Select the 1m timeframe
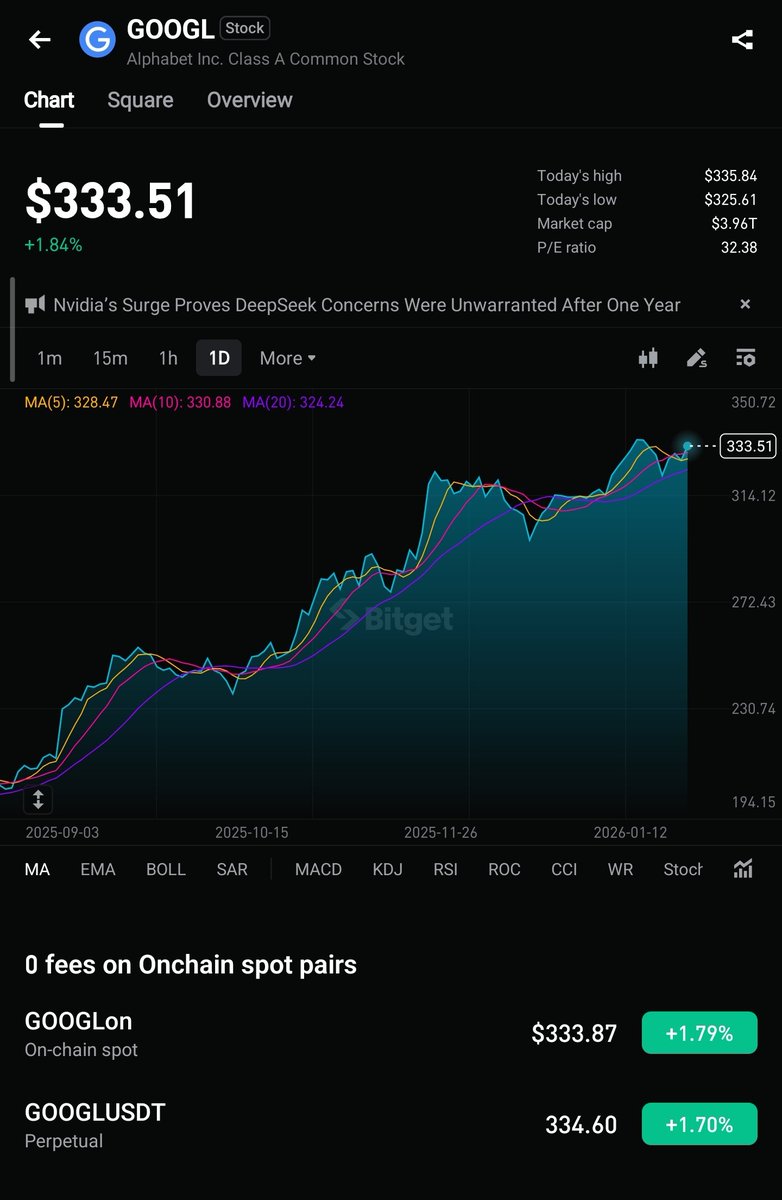782x1200 pixels. [x=49, y=358]
